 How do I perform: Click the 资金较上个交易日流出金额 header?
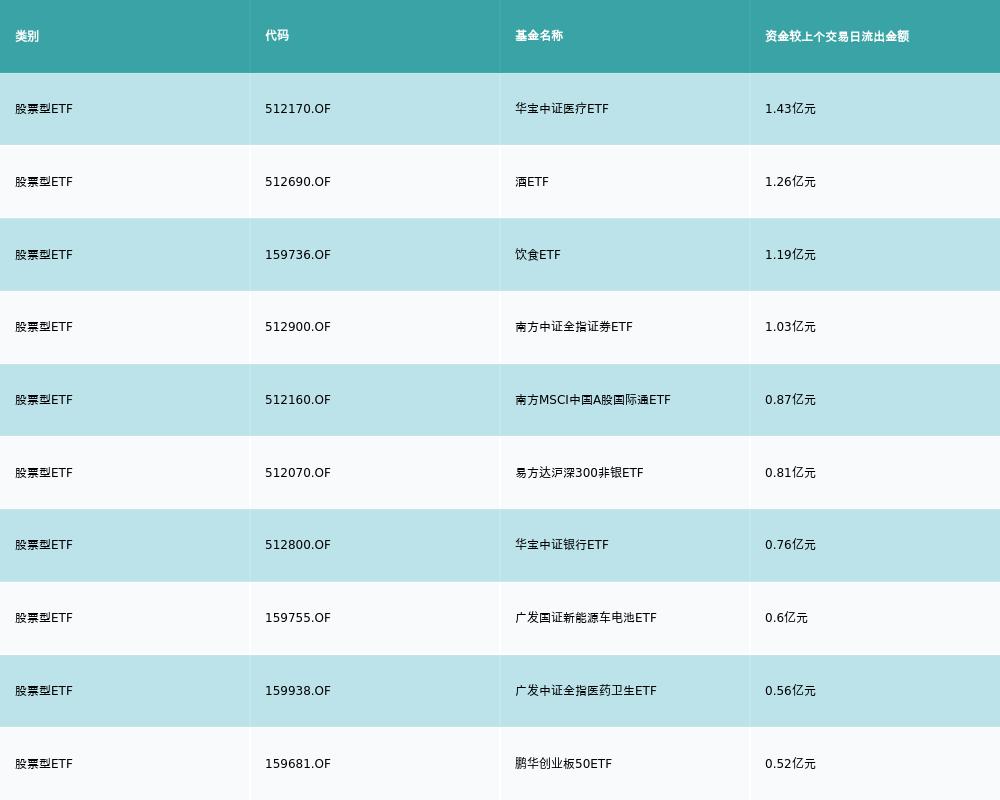[x=837, y=36]
